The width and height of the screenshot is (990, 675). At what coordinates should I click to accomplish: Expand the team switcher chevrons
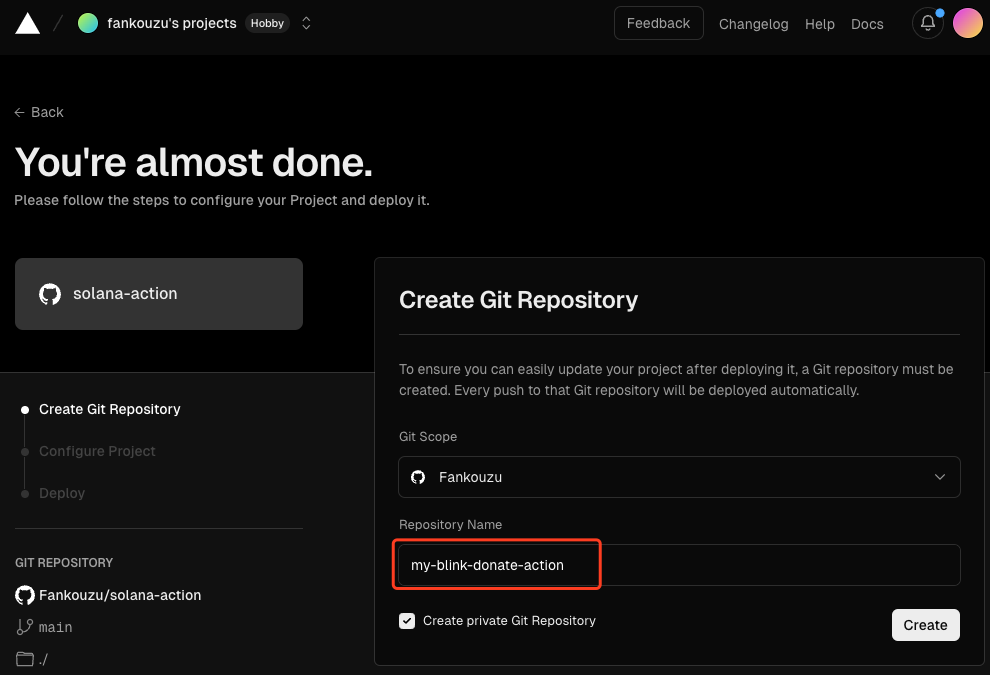pyautogui.click(x=306, y=23)
